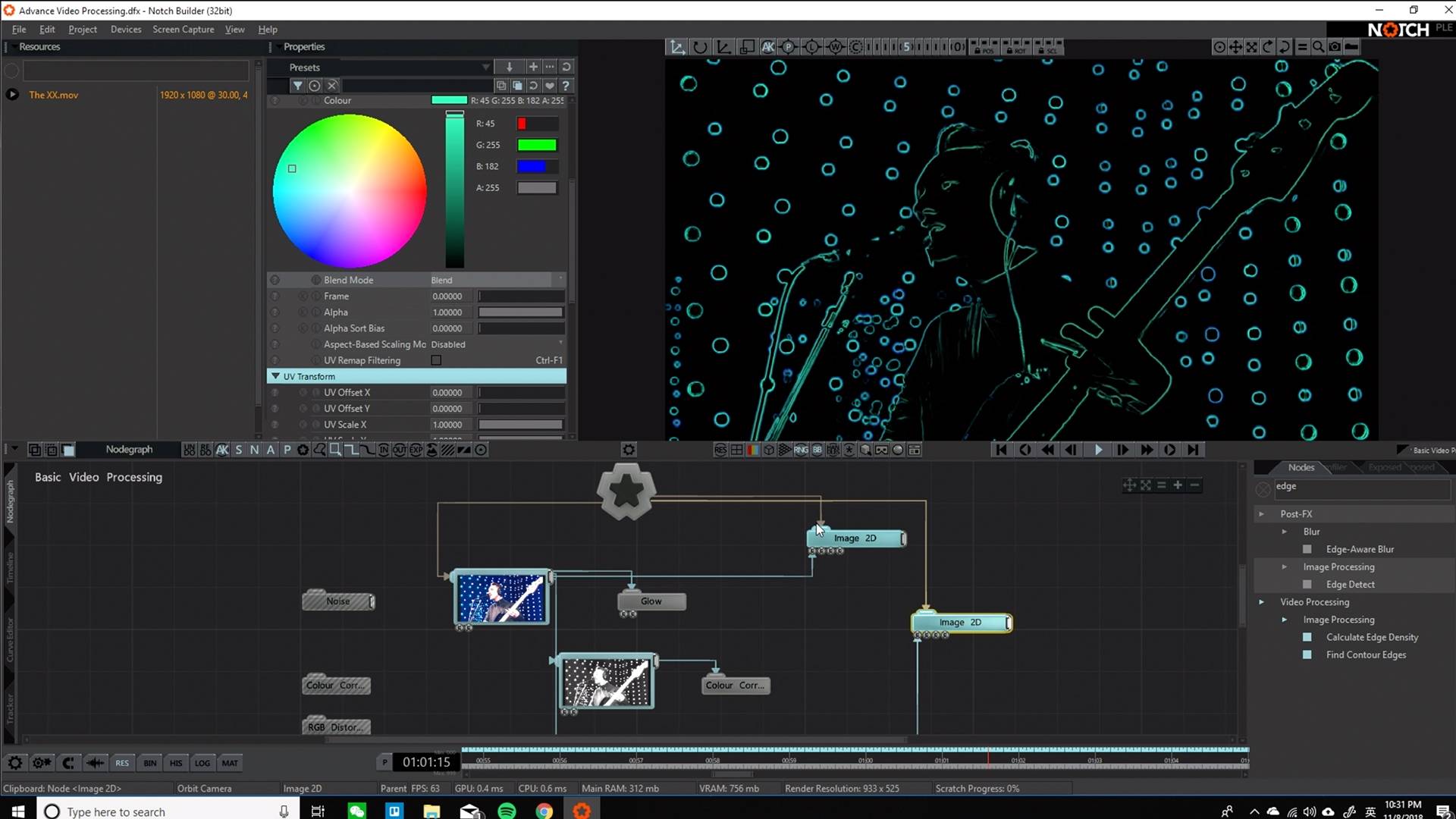
Task: Toggle the Find Contour Edges node checkbox
Action: tap(1307, 654)
